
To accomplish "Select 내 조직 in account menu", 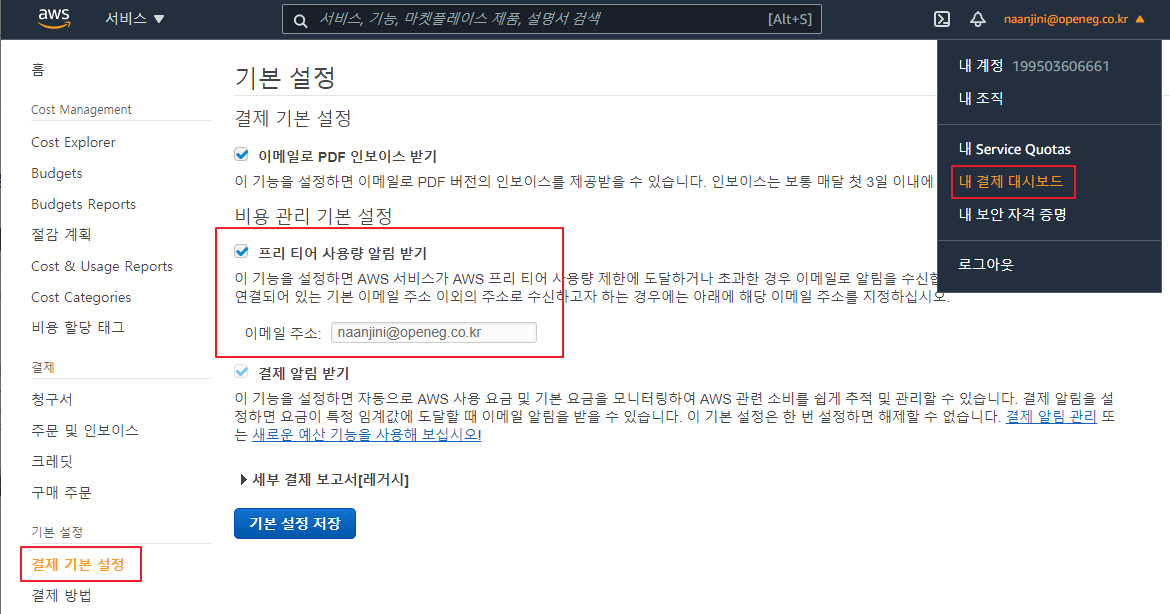I will [980, 98].
